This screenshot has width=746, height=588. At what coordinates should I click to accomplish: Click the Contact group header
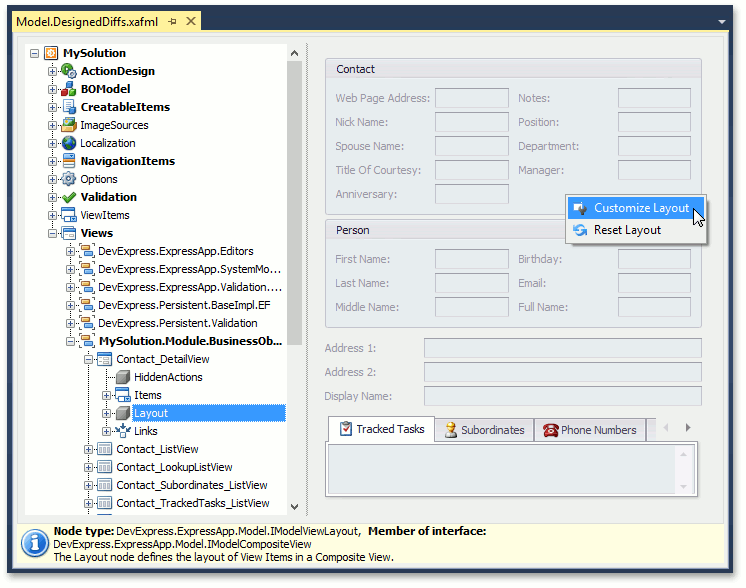coord(513,69)
